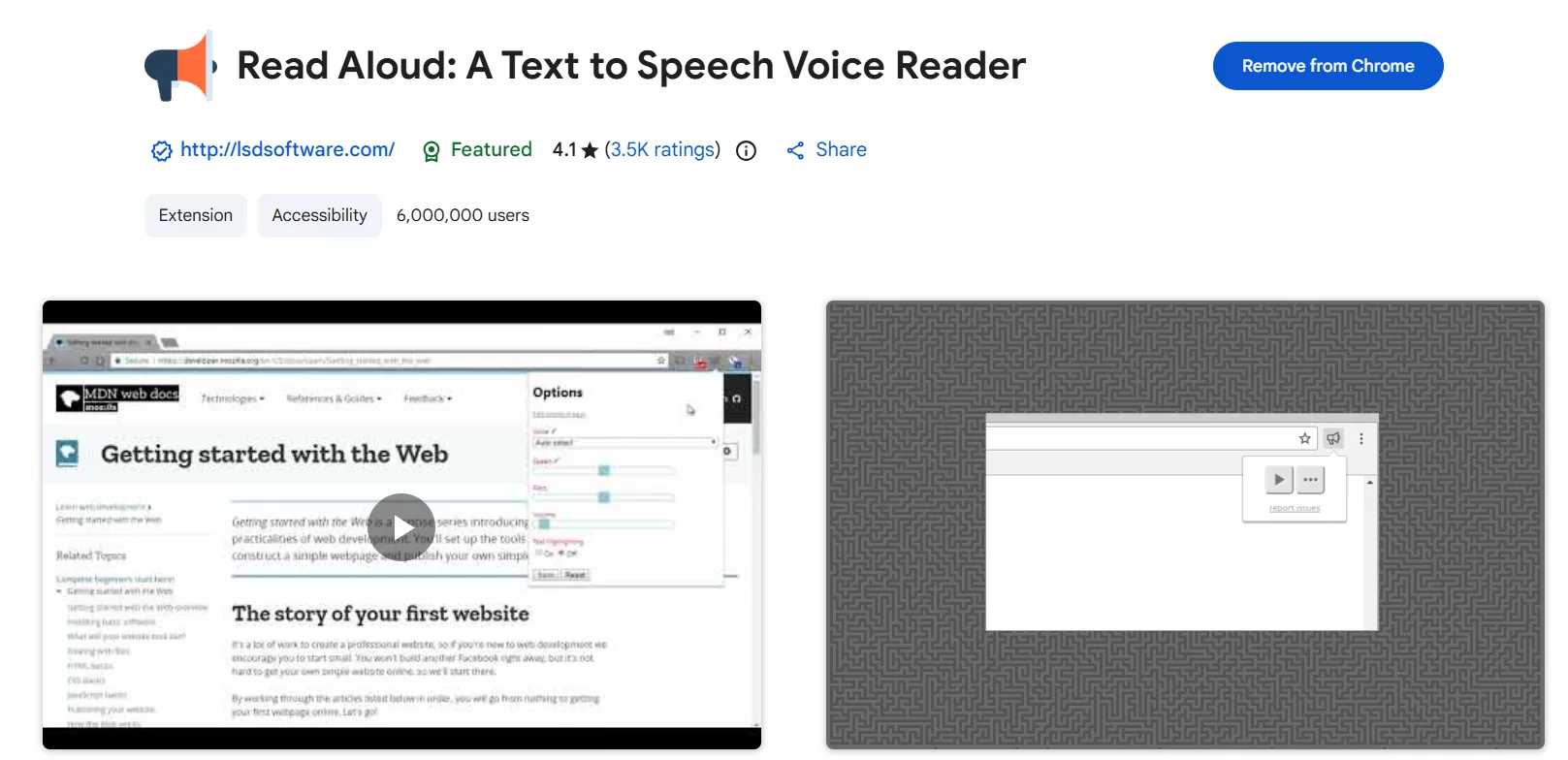Click the Featured award ribbon icon
The image size is (1568, 760).
click(x=432, y=150)
